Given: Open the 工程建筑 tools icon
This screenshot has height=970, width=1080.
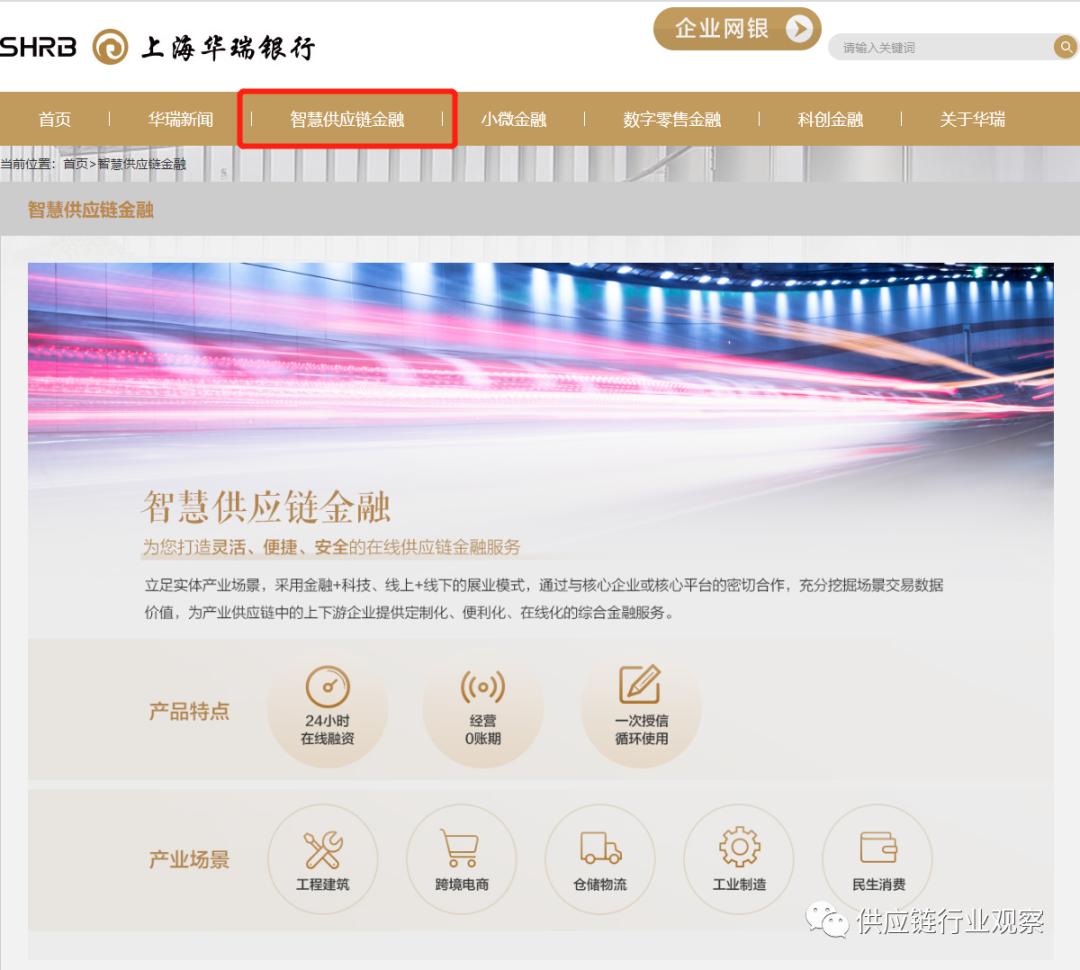Looking at the screenshot, I should click(x=322, y=848).
